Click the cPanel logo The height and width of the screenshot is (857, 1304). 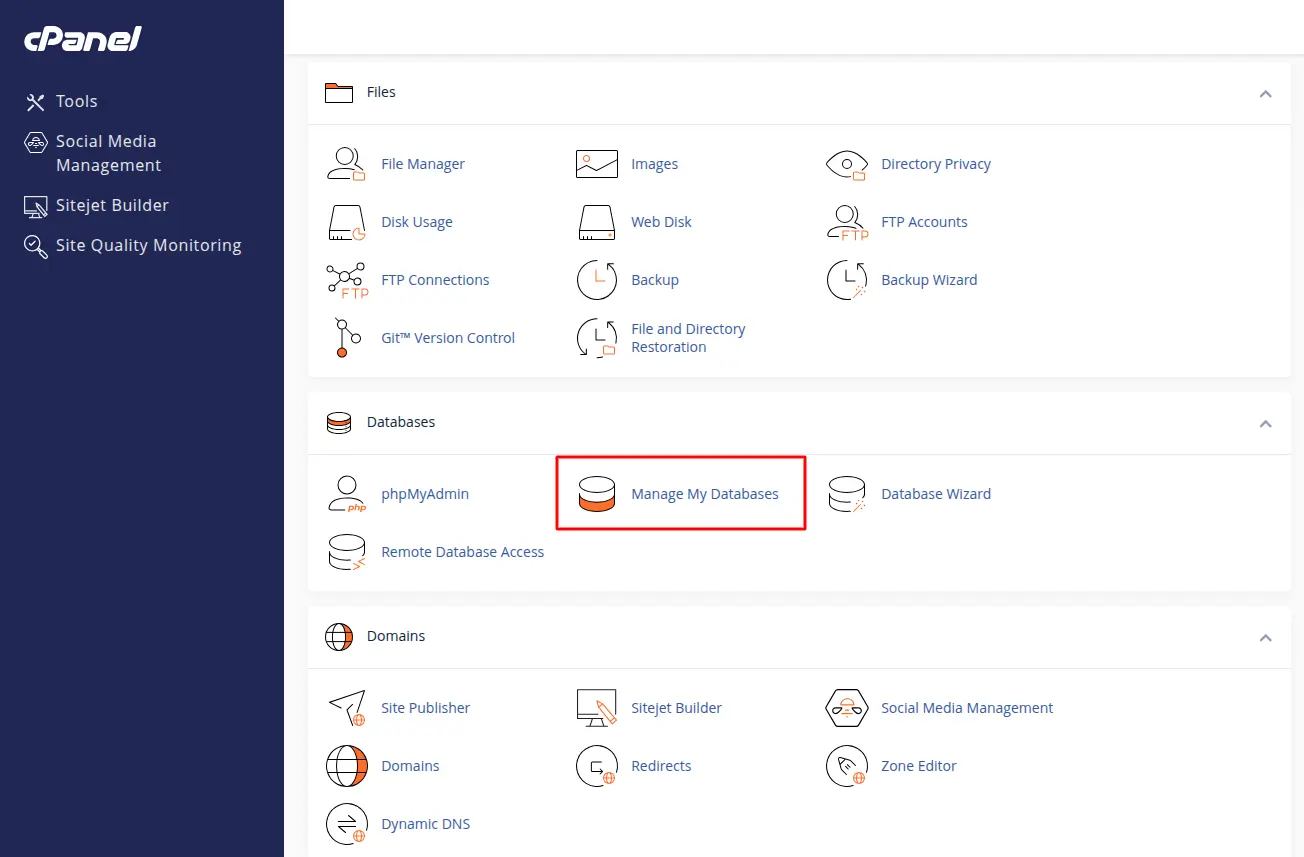(x=83, y=39)
